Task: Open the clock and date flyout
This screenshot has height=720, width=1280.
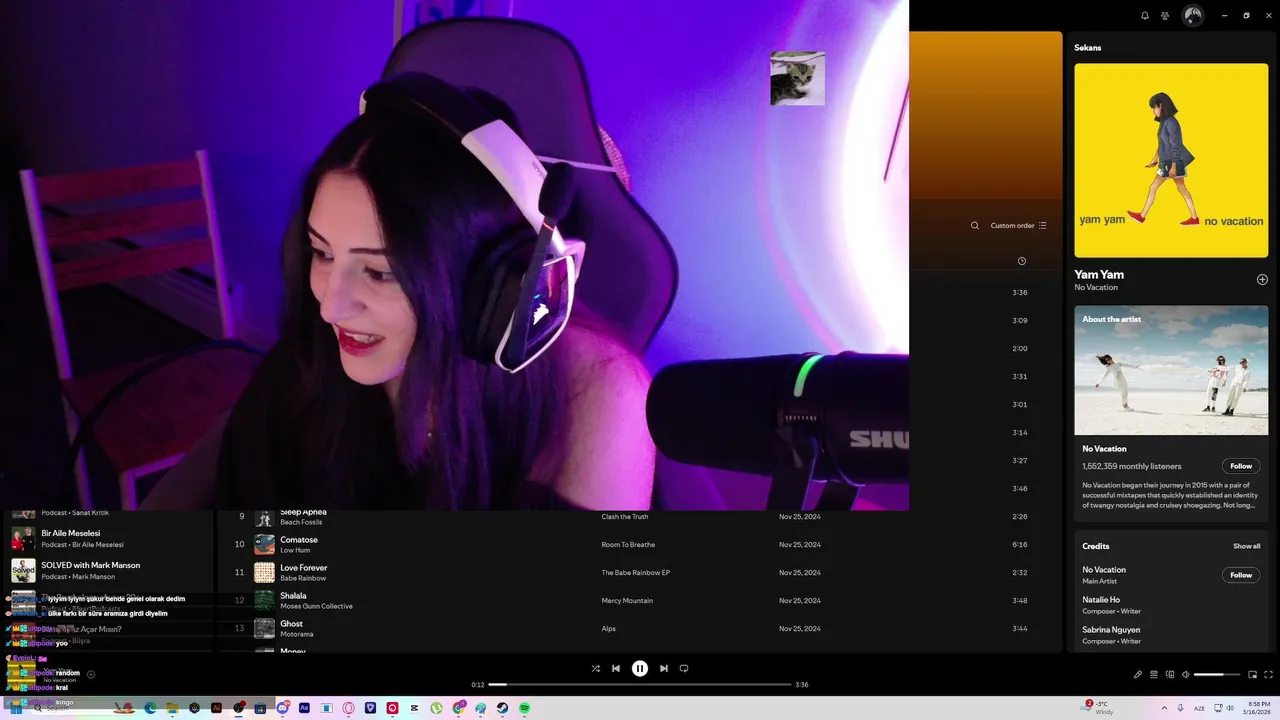Action: (1259, 708)
